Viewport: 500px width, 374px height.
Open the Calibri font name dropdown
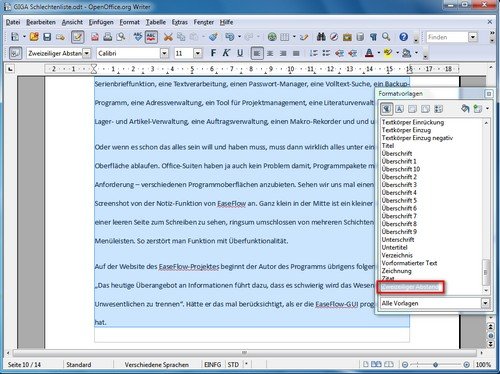click(x=164, y=53)
